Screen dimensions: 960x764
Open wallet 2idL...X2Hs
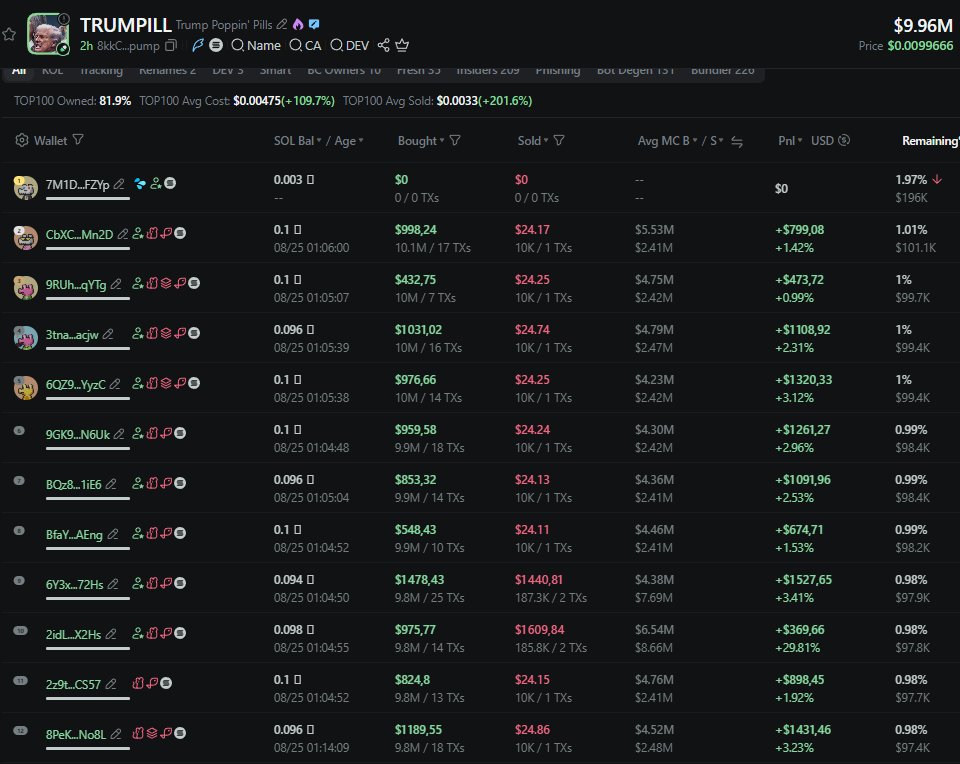73,635
